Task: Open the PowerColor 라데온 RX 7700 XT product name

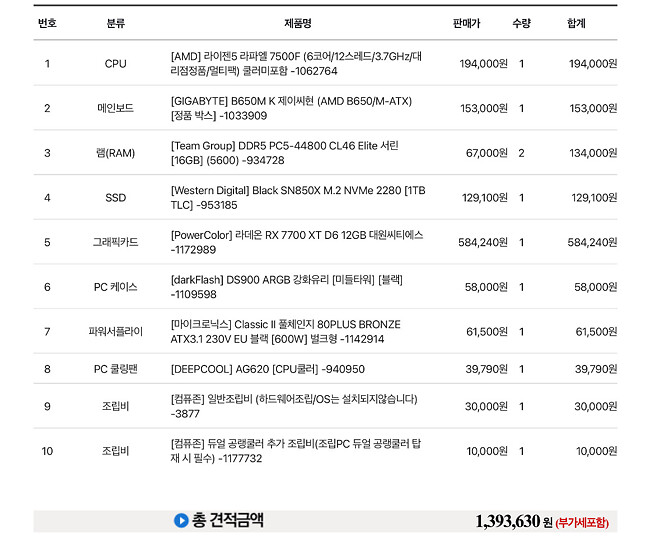Action: pyautogui.click(x=297, y=242)
